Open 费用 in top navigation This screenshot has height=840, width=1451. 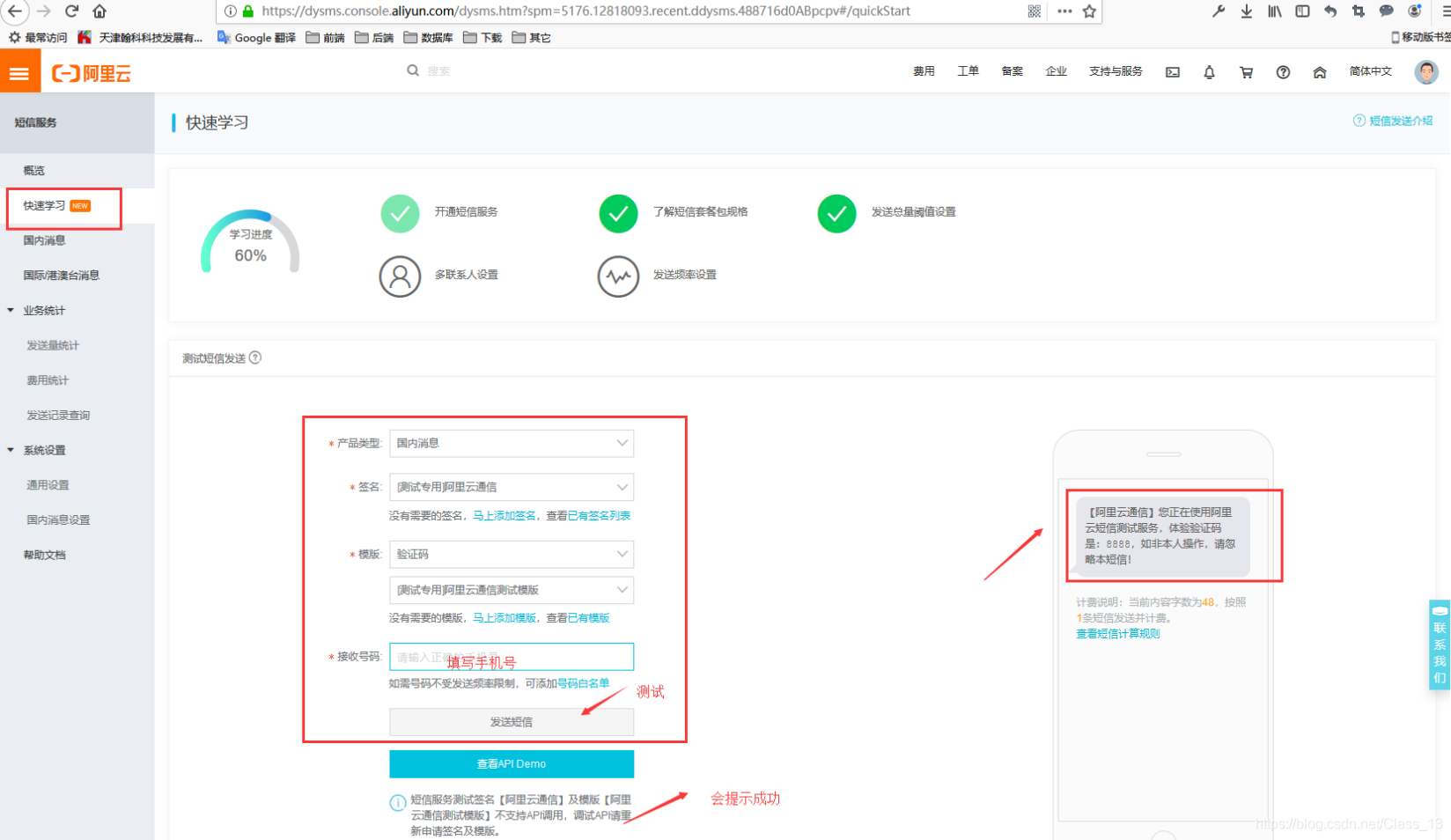[x=924, y=71]
